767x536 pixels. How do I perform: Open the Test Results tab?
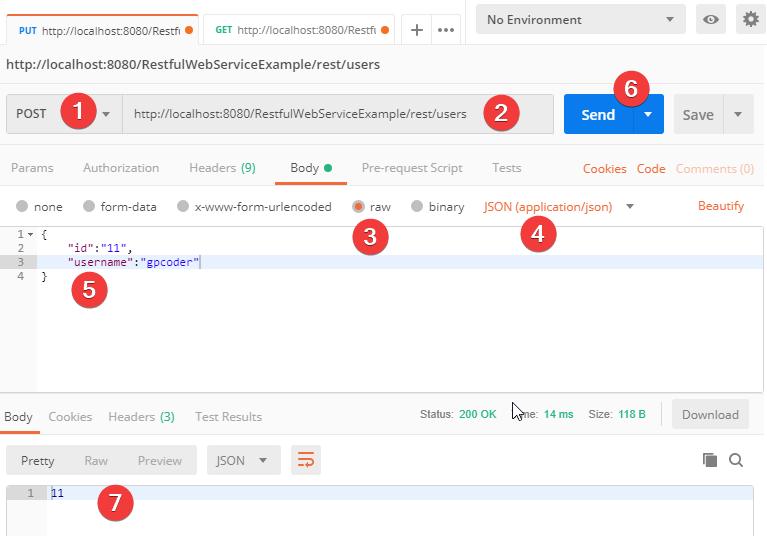point(228,417)
